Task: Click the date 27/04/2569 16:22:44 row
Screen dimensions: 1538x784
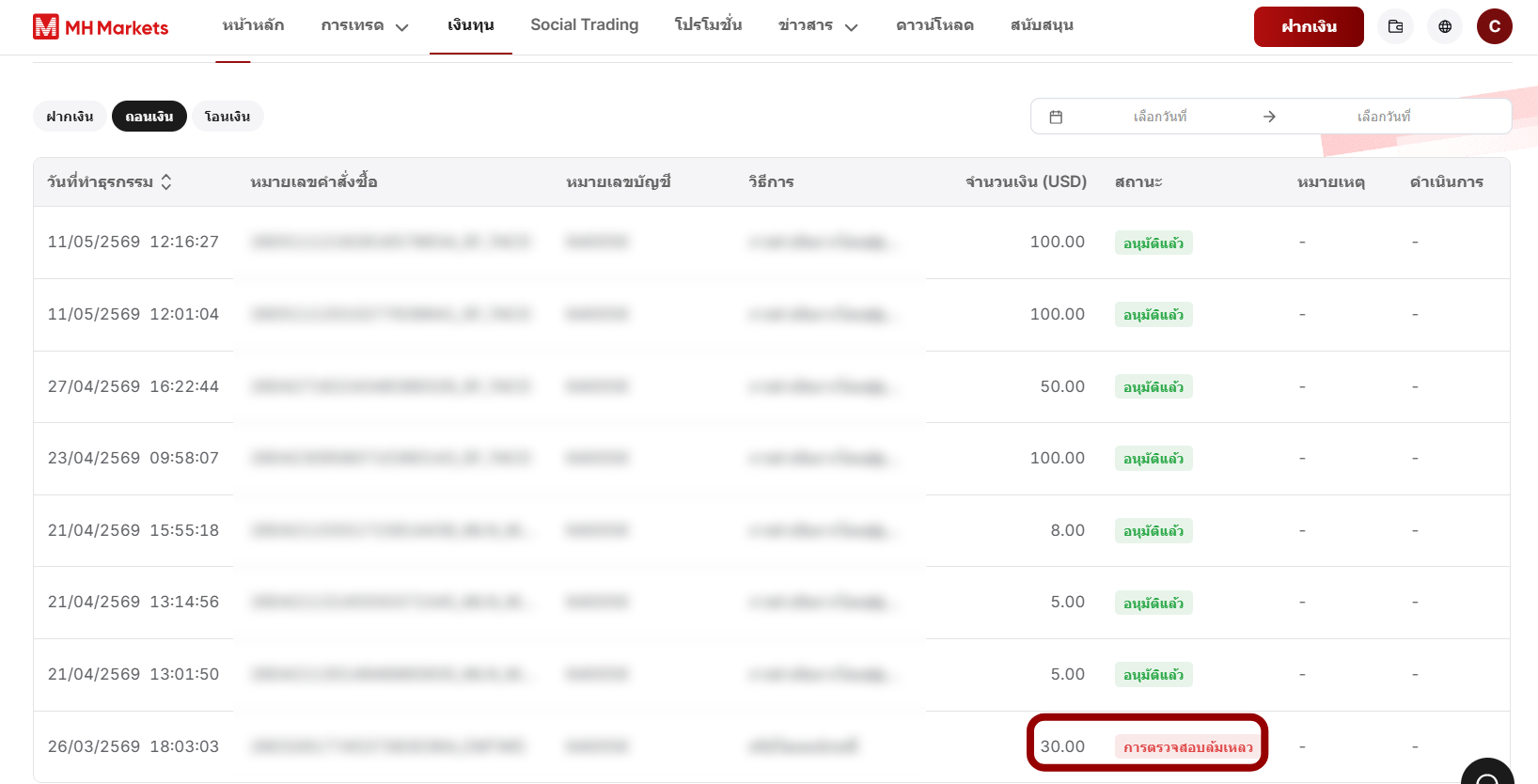Action: coord(772,386)
